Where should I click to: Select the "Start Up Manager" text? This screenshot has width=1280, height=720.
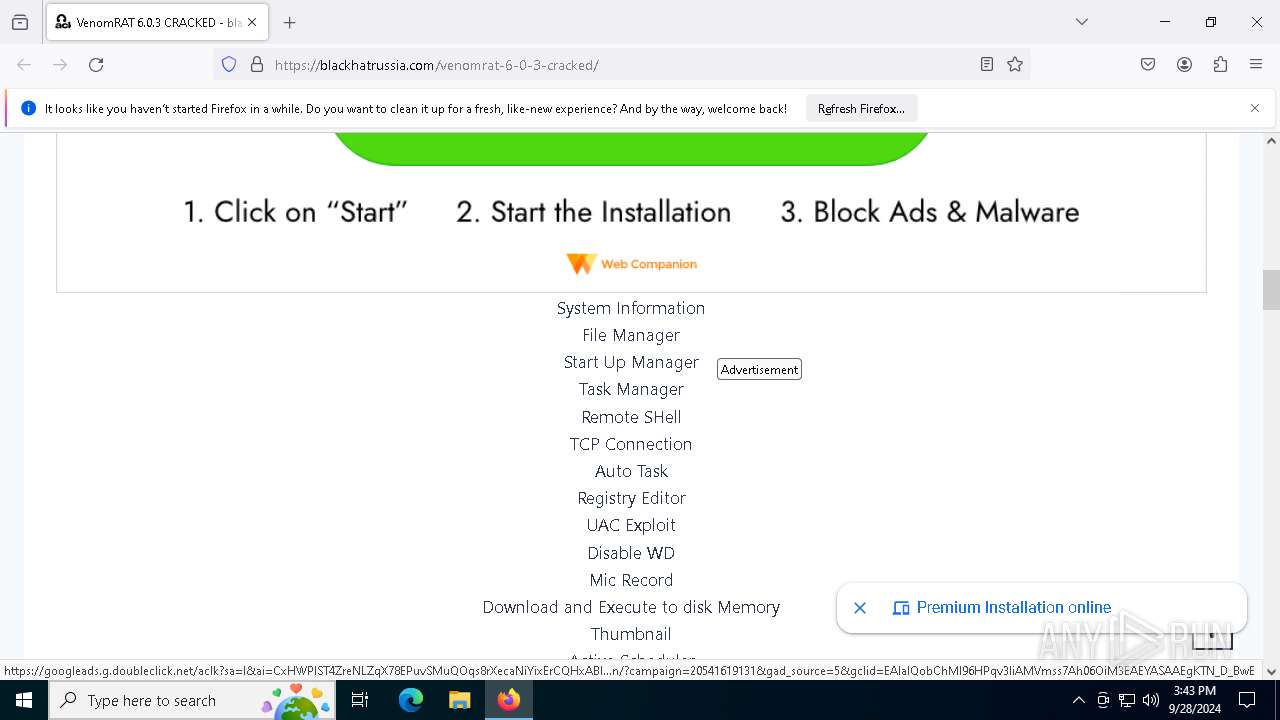pyautogui.click(x=631, y=362)
